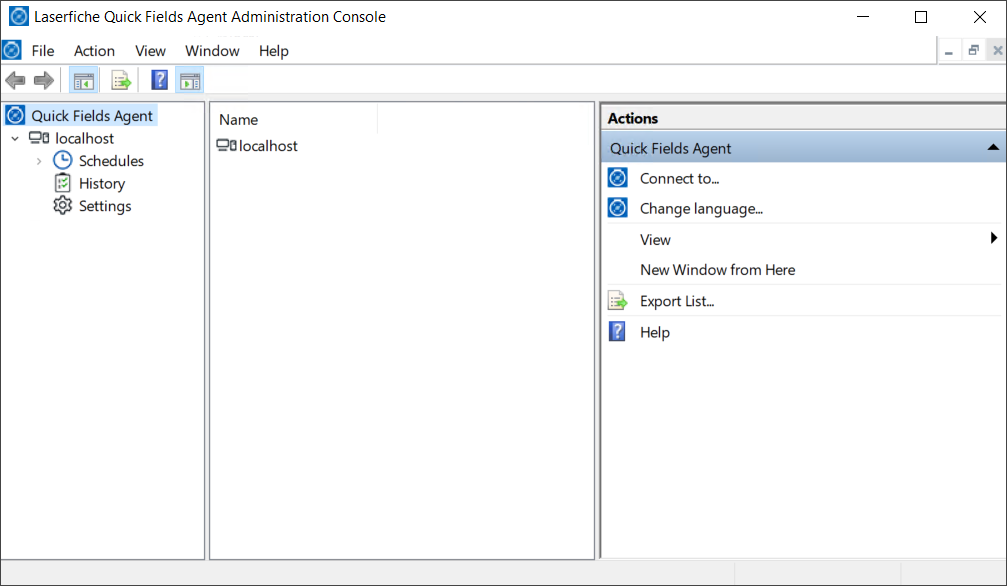Select Schedules clock icon in tree
Image resolution: width=1007 pixels, height=586 pixels.
point(62,161)
